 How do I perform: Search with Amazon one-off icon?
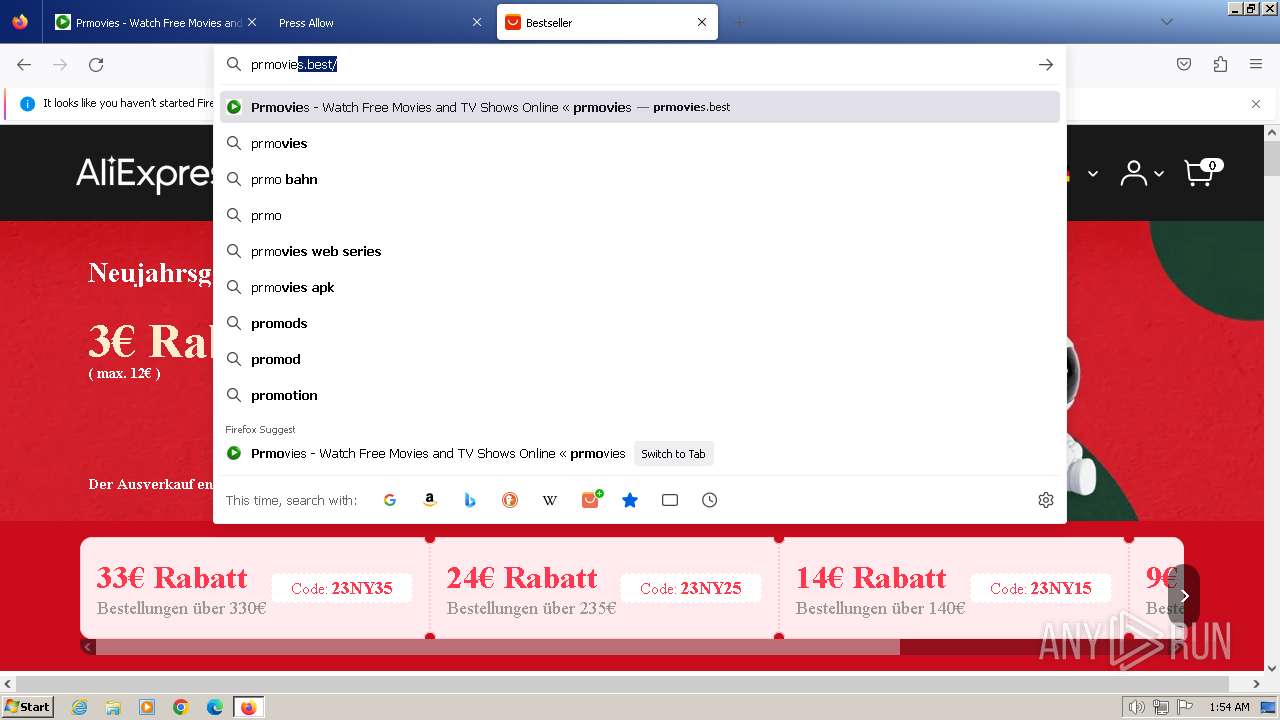coord(430,500)
